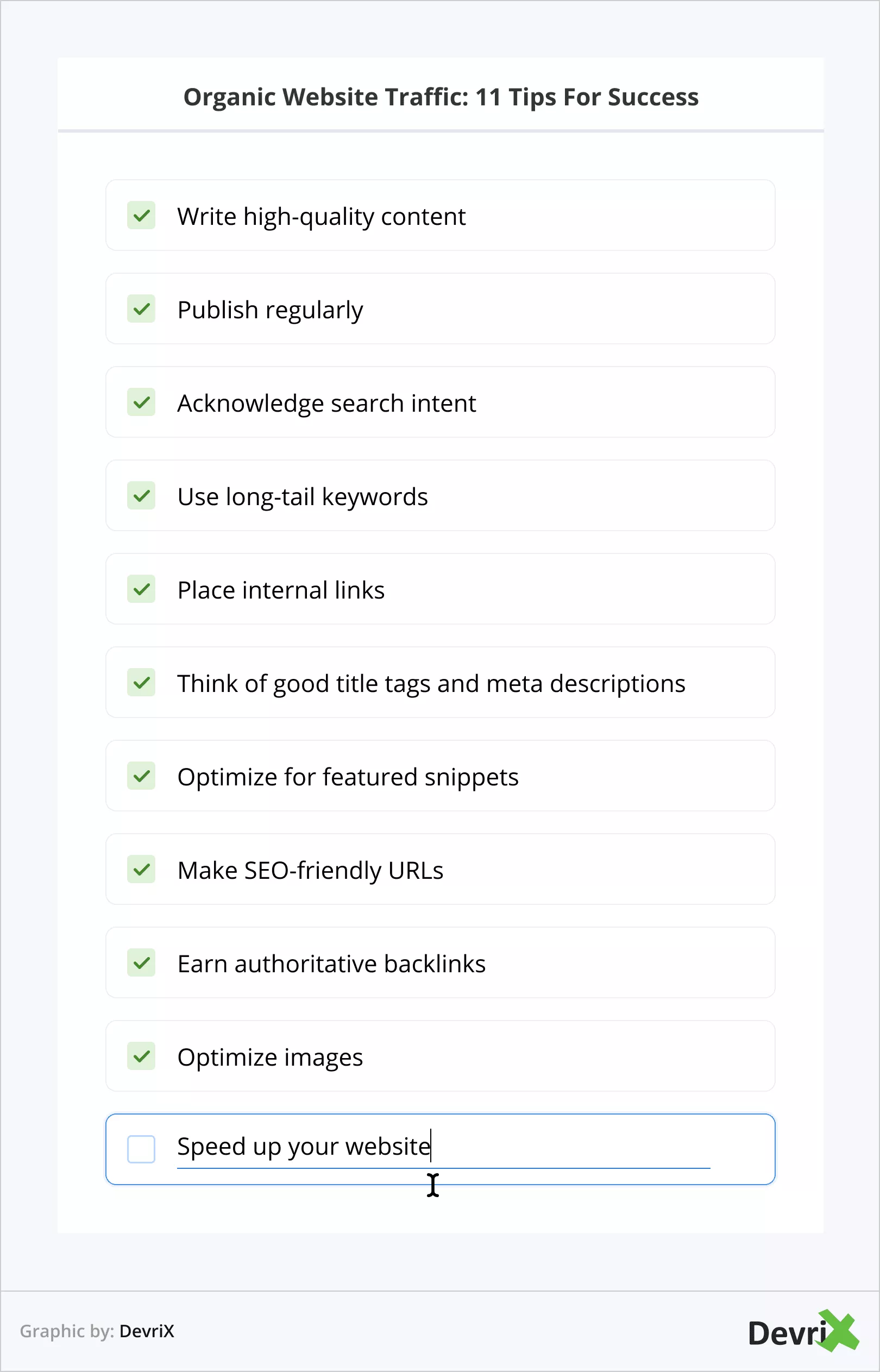Click the 'DevriX' text after 'Graphic by:'
This screenshot has height=1372, width=880.
(x=147, y=1331)
